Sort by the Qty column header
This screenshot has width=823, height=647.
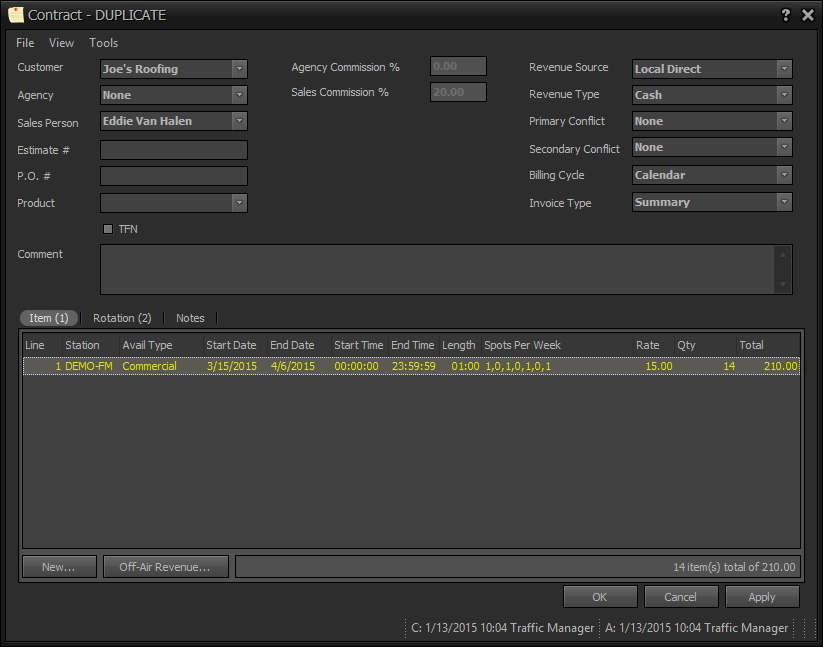[705, 345]
